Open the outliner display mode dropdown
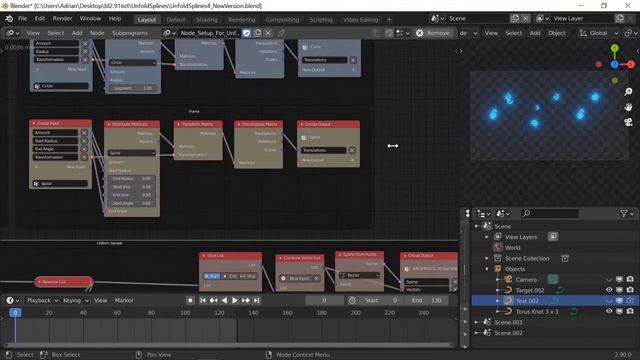 [x=484, y=213]
